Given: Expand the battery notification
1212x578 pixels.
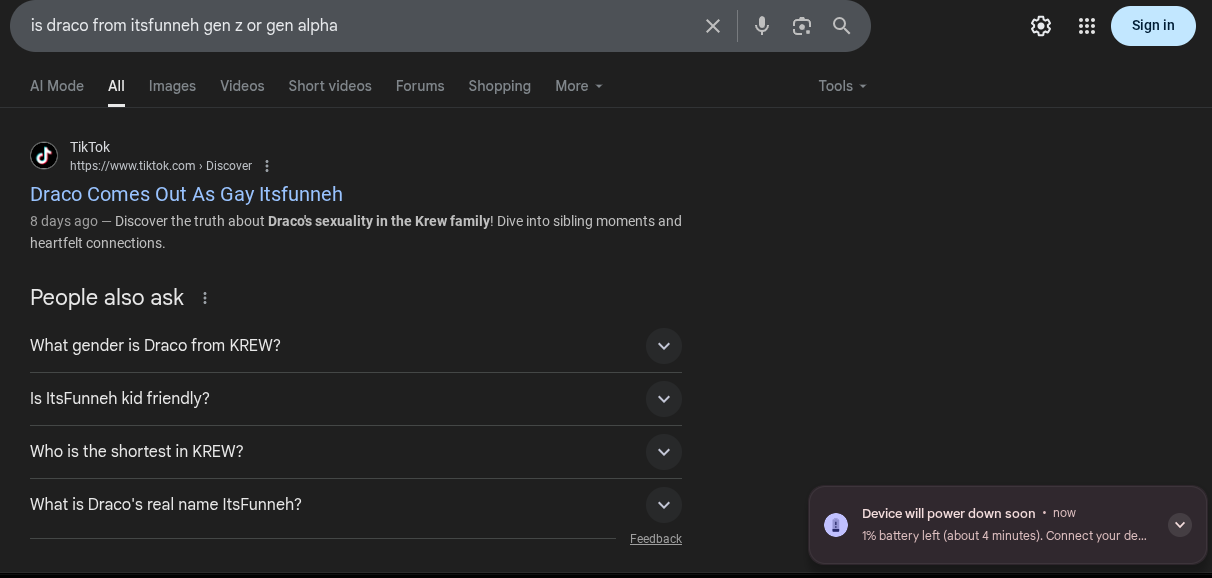Looking at the screenshot, I should click(1180, 525).
